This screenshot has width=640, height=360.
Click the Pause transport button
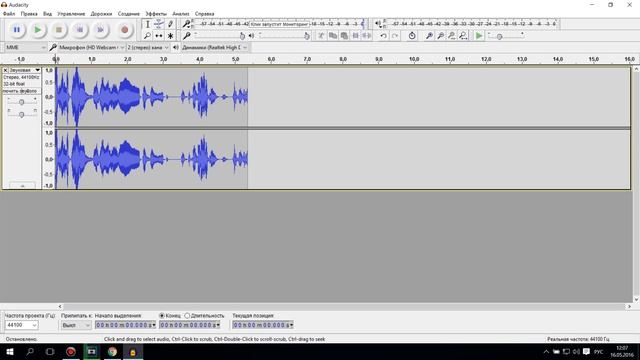tap(17, 30)
